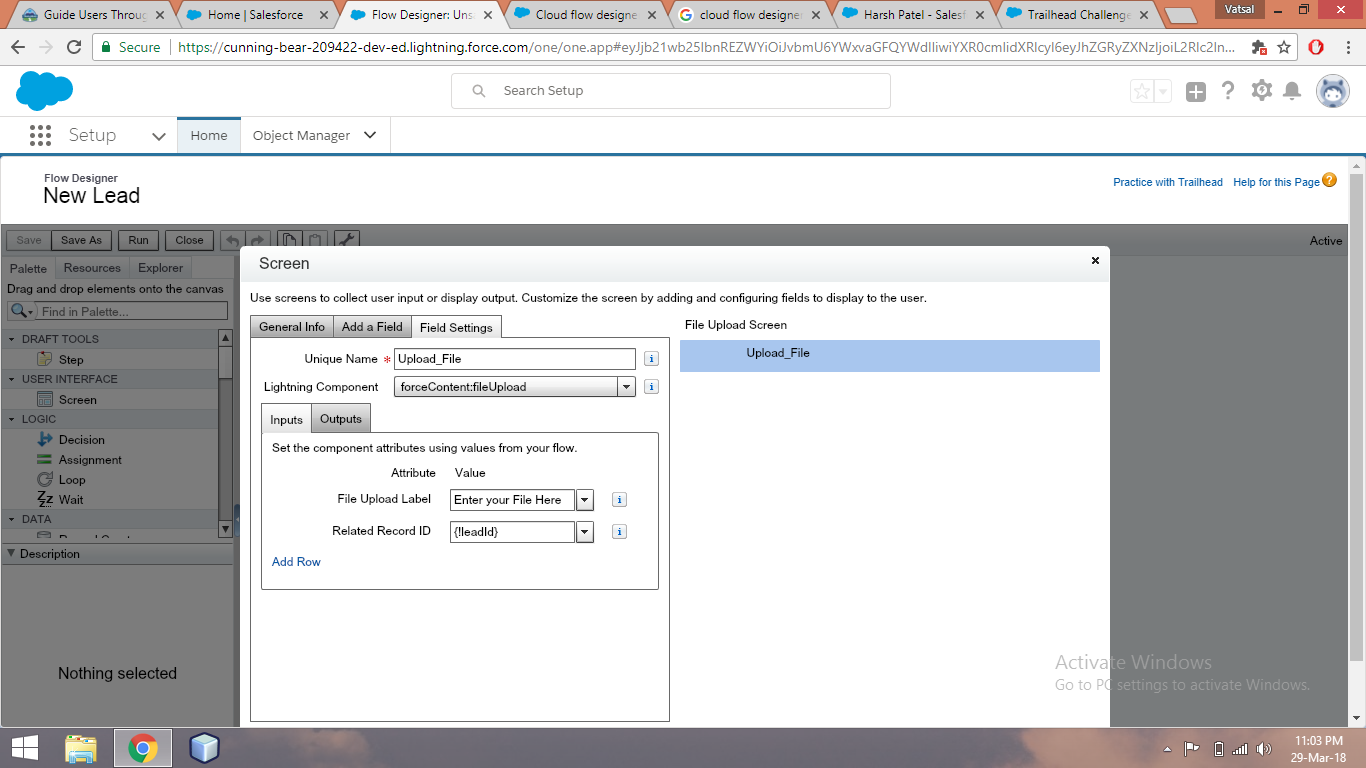Click the volume icon in system tray
The image size is (1366, 768).
(1264, 749)
